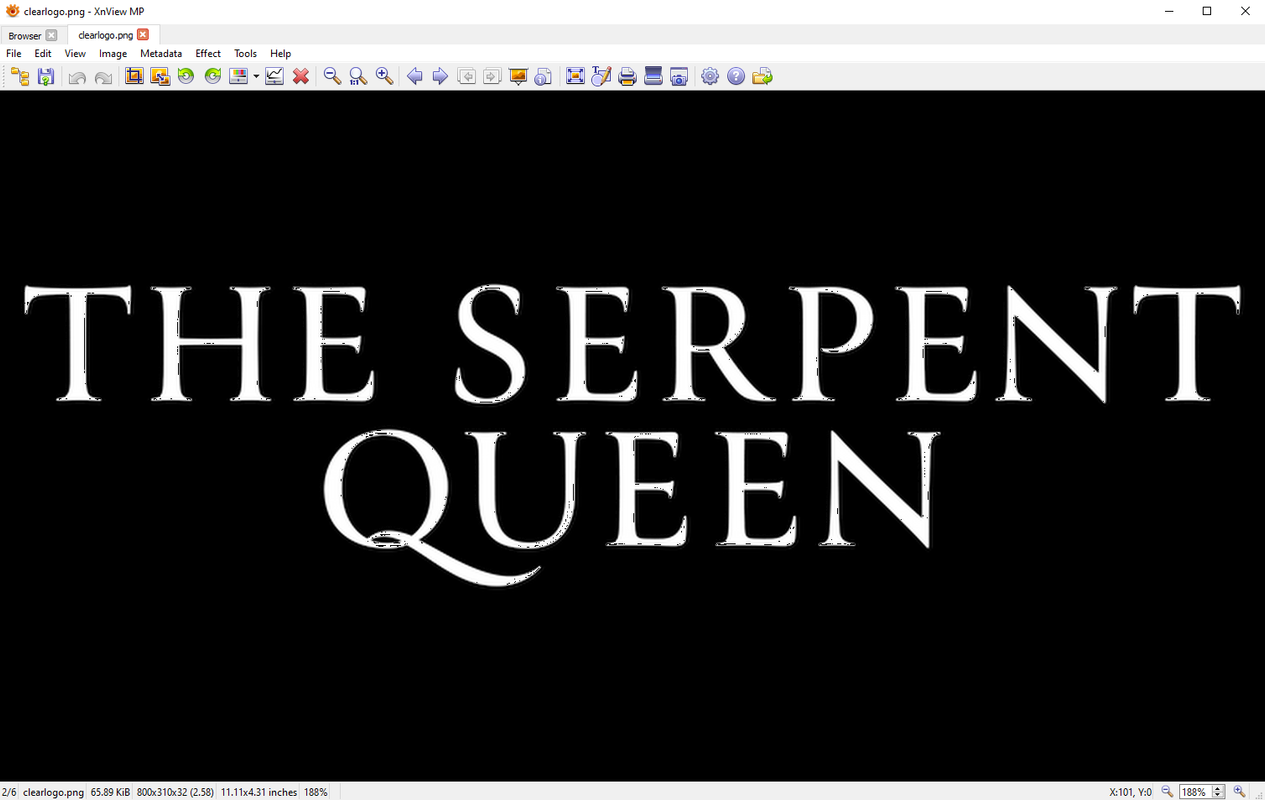
Task: Open the Resize image icon
Action: (160, 77)
